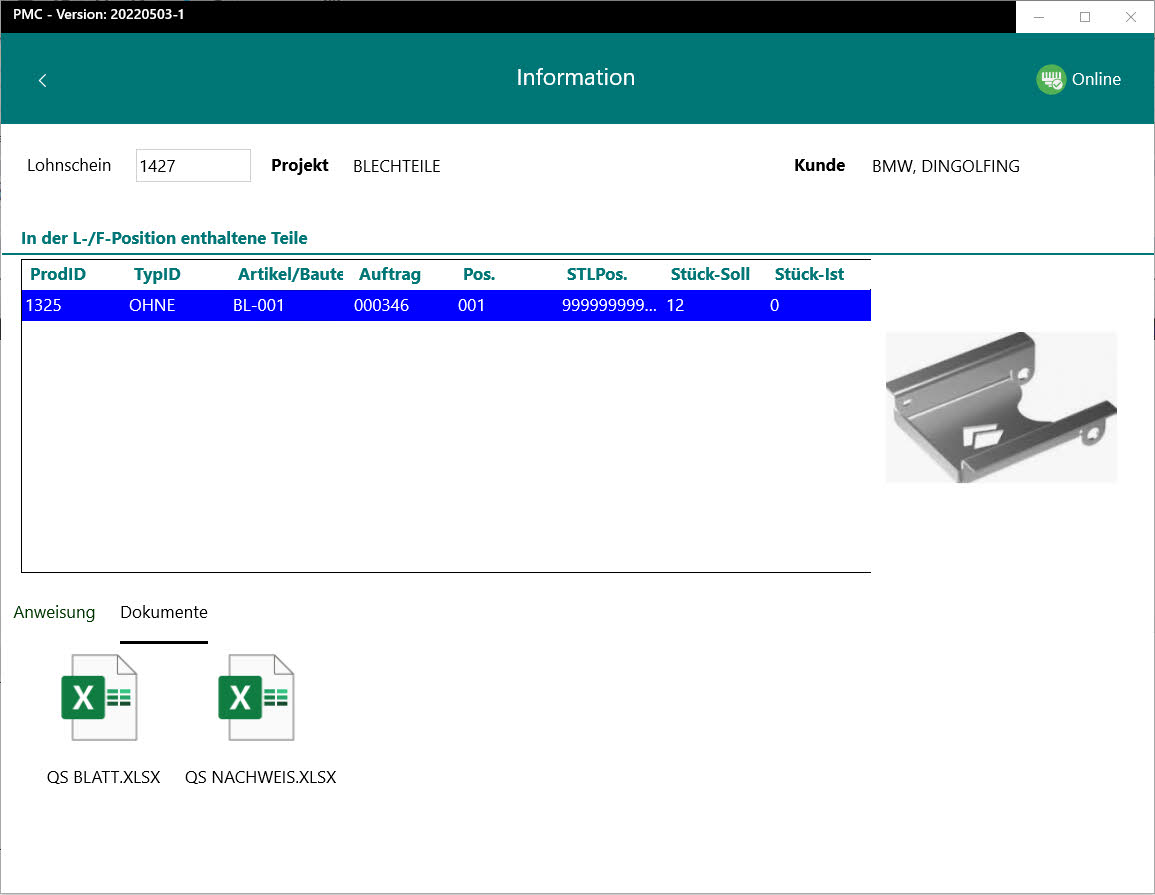The image size is (1155, 895).
Task: Sort by ProdID column header
Action: [x=58, y=274]
